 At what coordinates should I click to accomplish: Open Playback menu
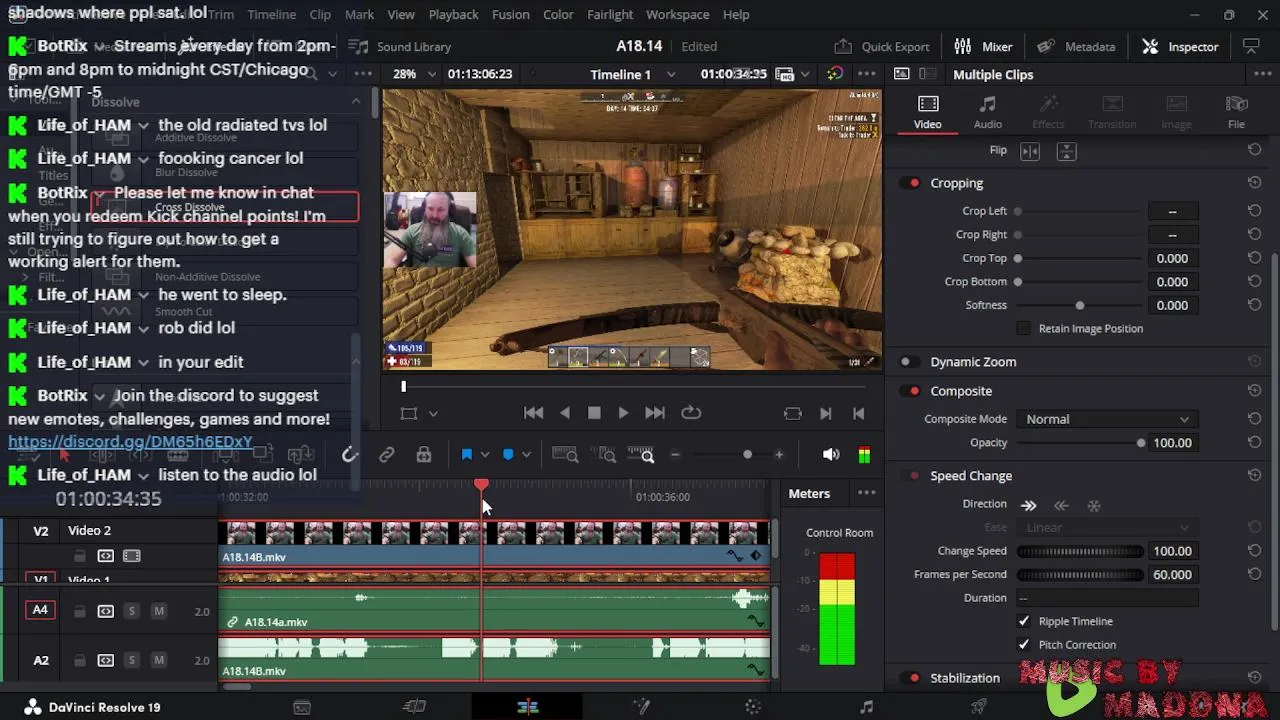454,14
